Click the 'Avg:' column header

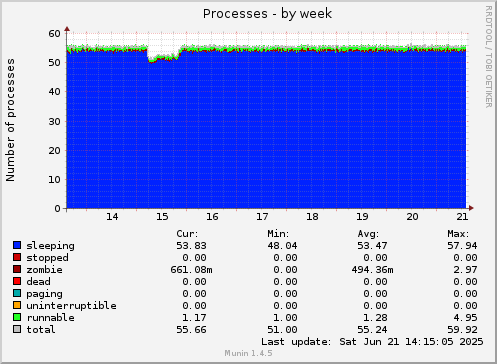368,234
